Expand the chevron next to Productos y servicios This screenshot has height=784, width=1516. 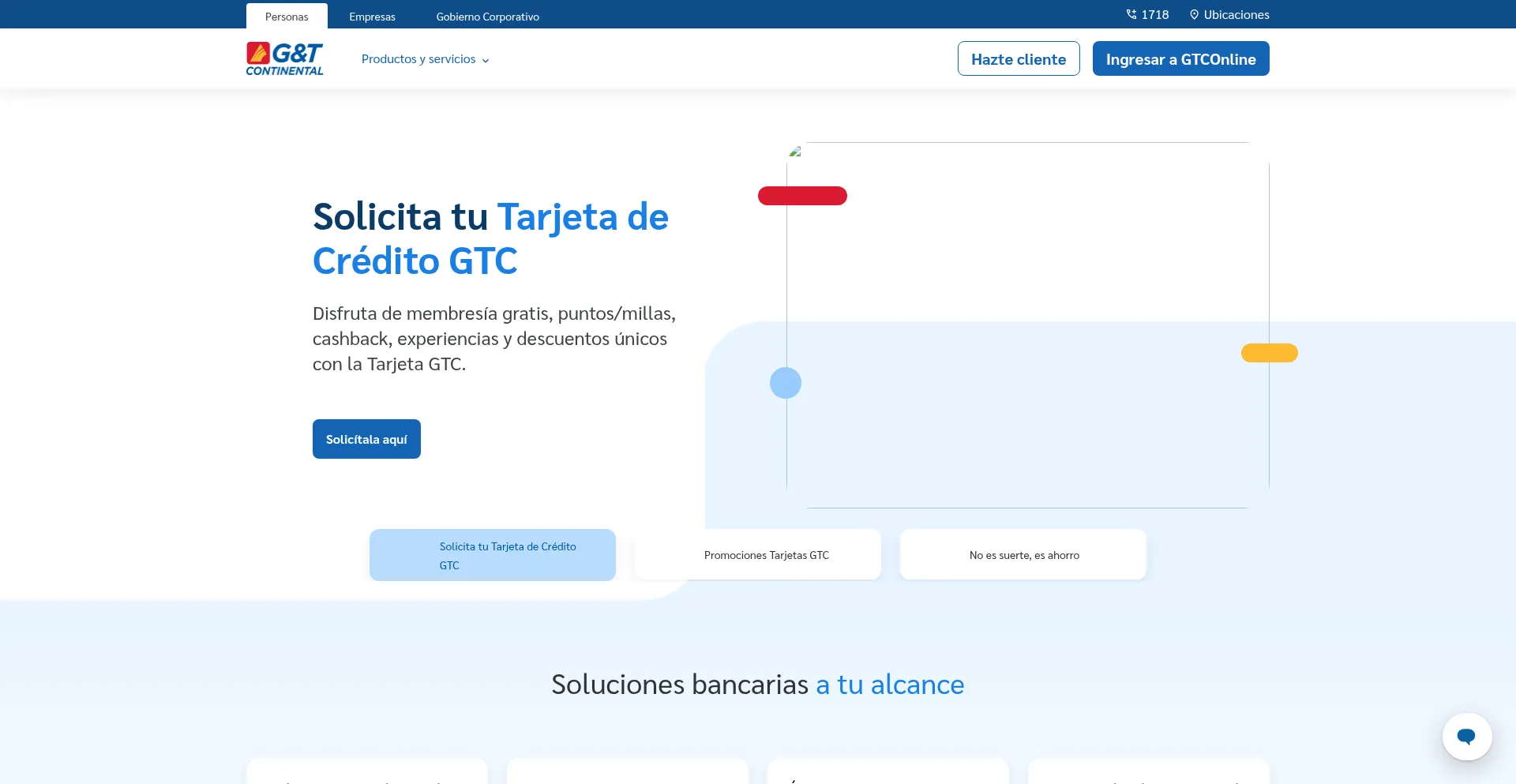[x=485, y=60]
